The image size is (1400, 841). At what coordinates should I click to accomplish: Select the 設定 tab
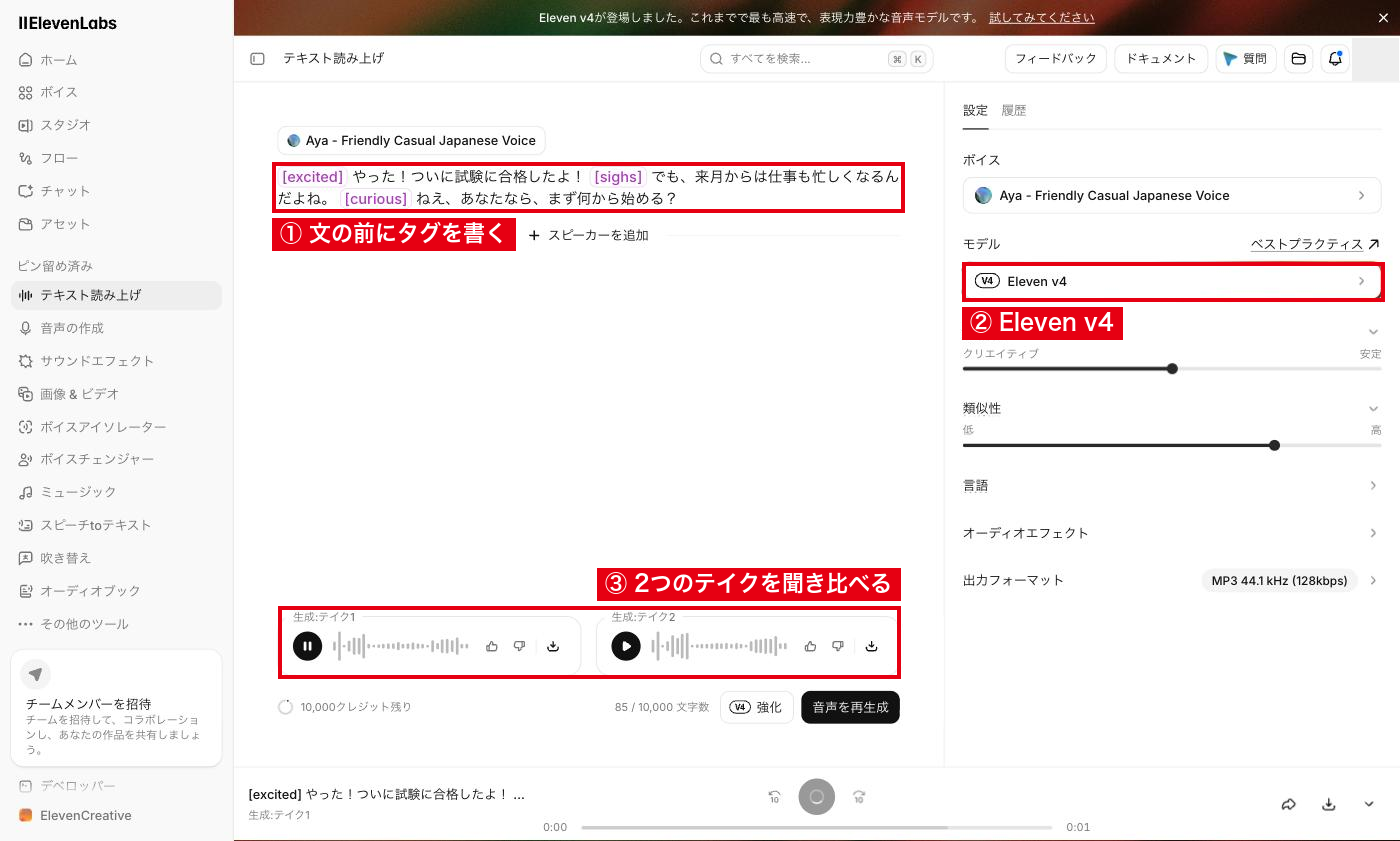(975, 111)
